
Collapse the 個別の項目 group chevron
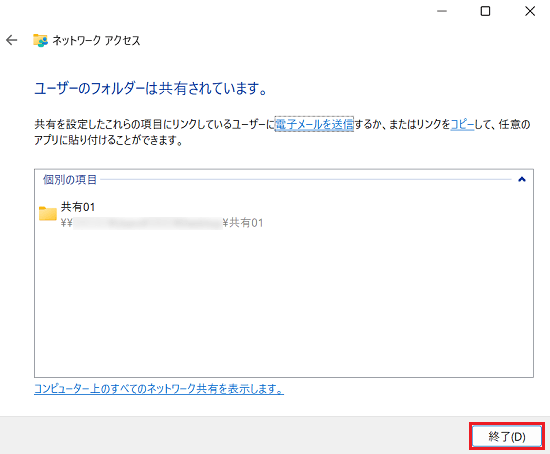(522, 180)
